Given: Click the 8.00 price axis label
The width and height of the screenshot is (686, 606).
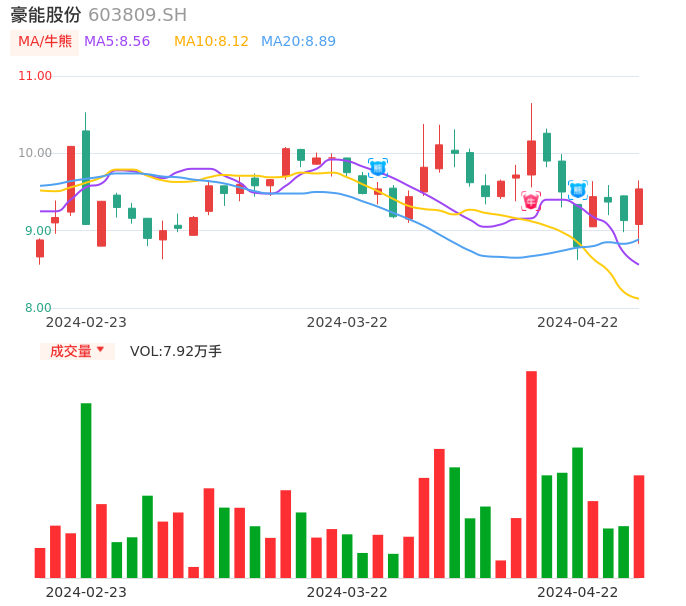Looking at the screenshot, I should pyautogui.click(x=39, y=308).
